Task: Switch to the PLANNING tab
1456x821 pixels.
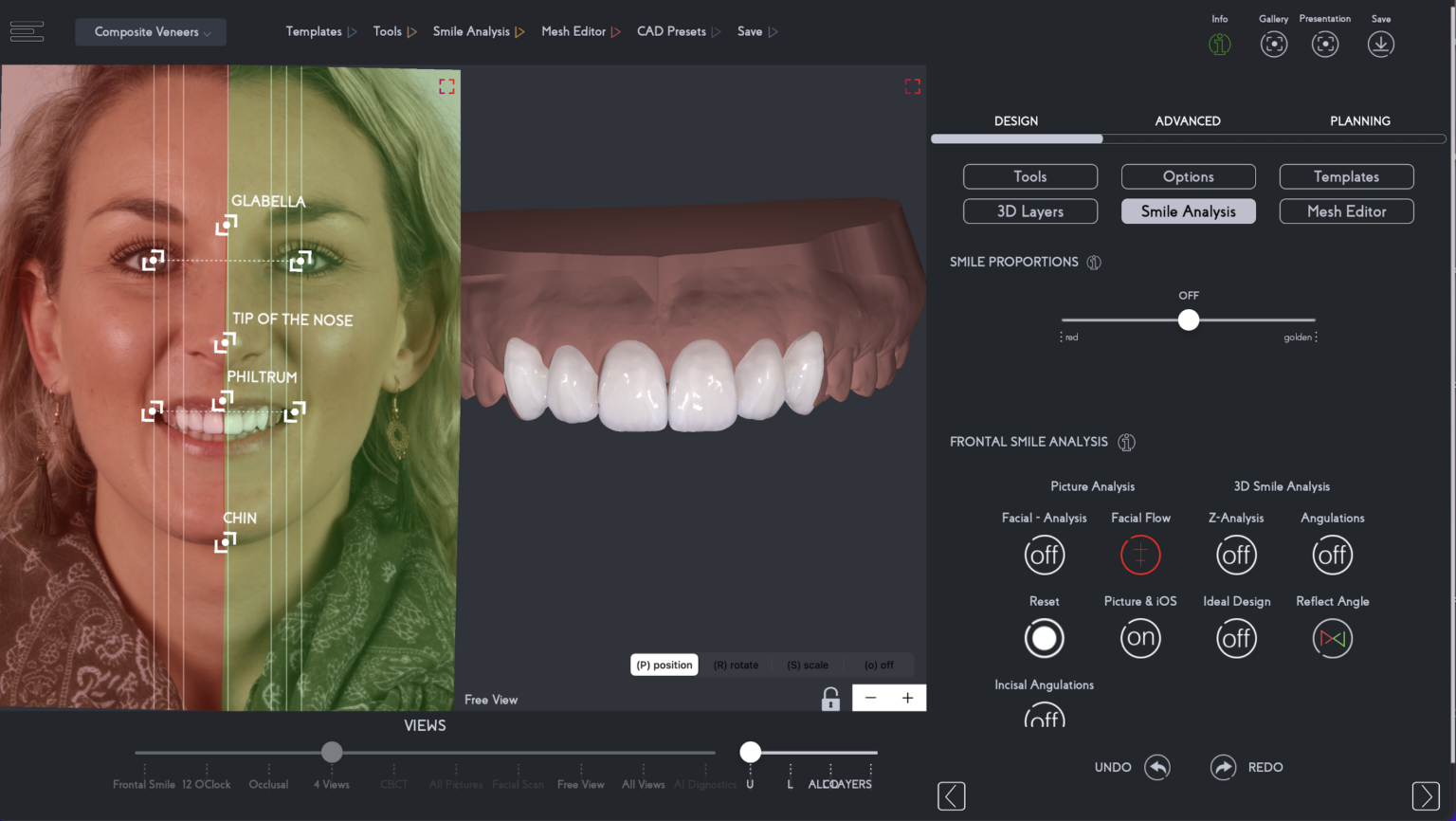Action: 1360,120
